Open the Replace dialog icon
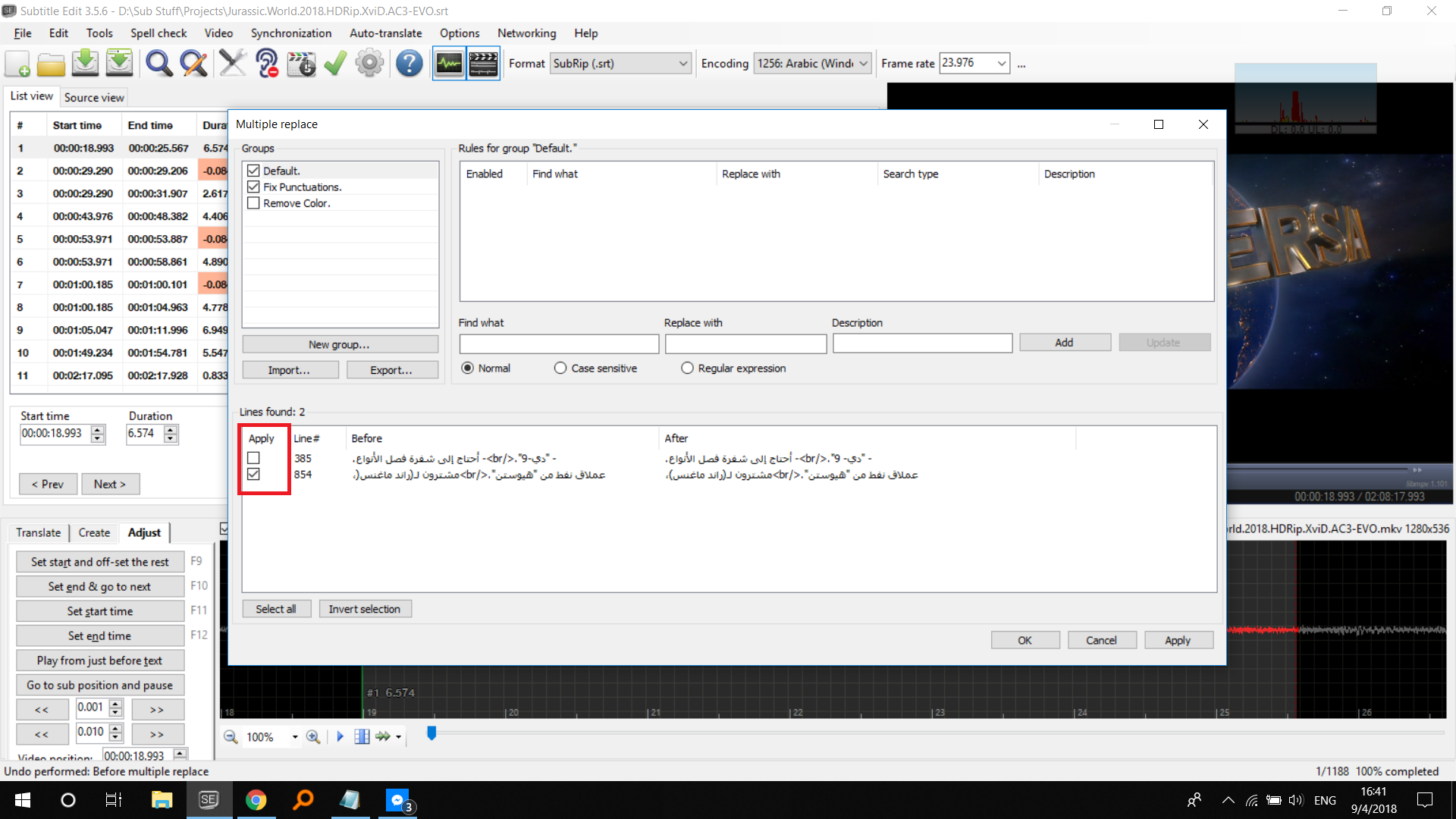The width and height of the screenshot is (1456, 819). coord(193,64)
